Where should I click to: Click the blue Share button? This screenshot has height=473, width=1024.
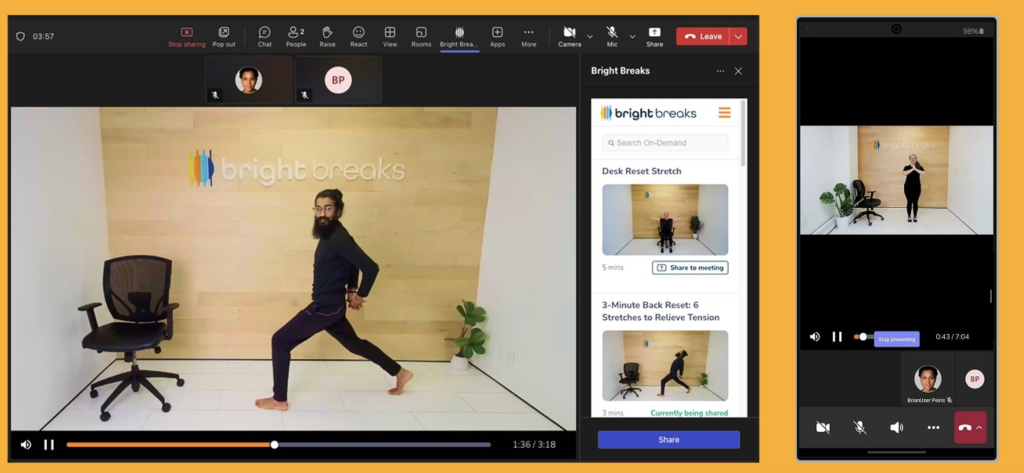tap(668, 440)
